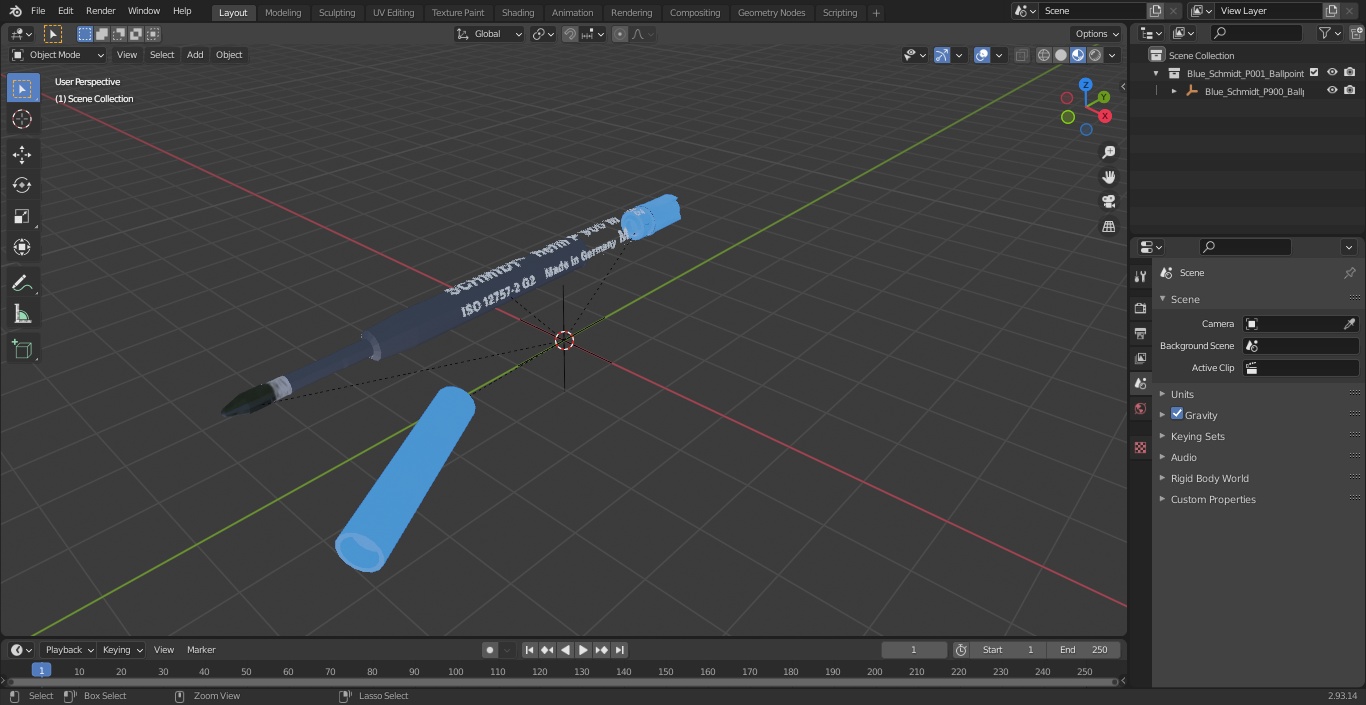The image size is (1366, 705).
Task: Click the End frame field 250
Action: point(1084,650)
